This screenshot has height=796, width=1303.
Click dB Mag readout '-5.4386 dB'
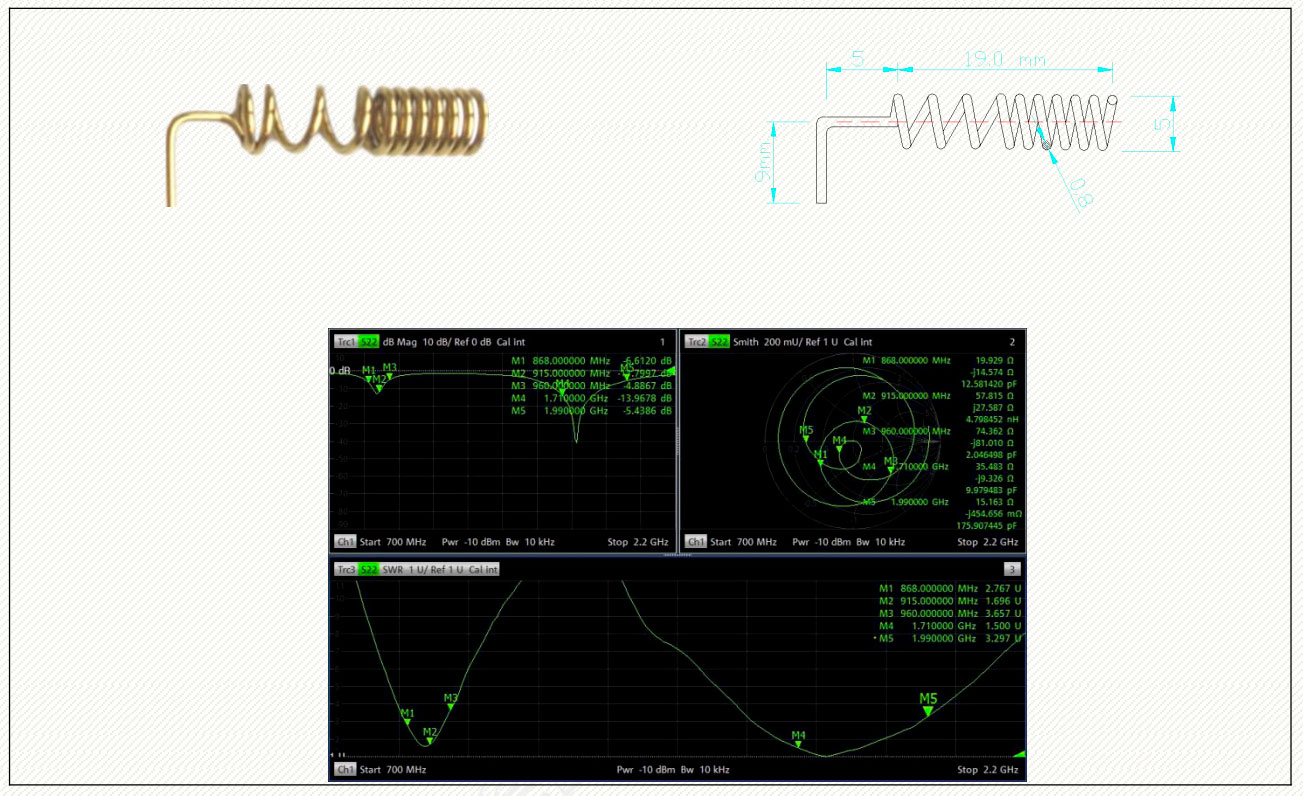pyautogui.click(x=647, y=411)
